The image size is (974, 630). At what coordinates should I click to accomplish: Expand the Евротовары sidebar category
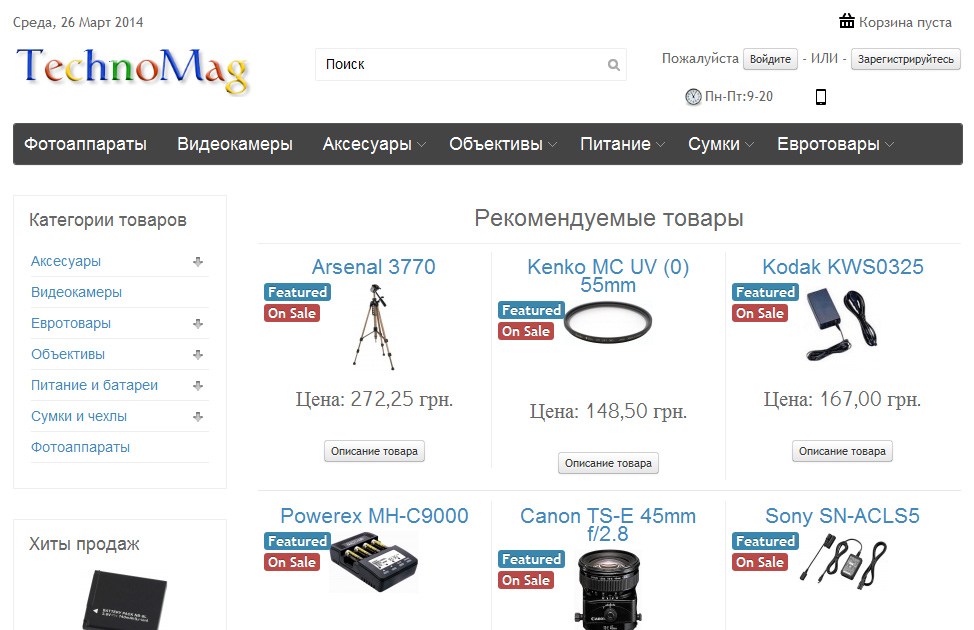click(199, 323)
